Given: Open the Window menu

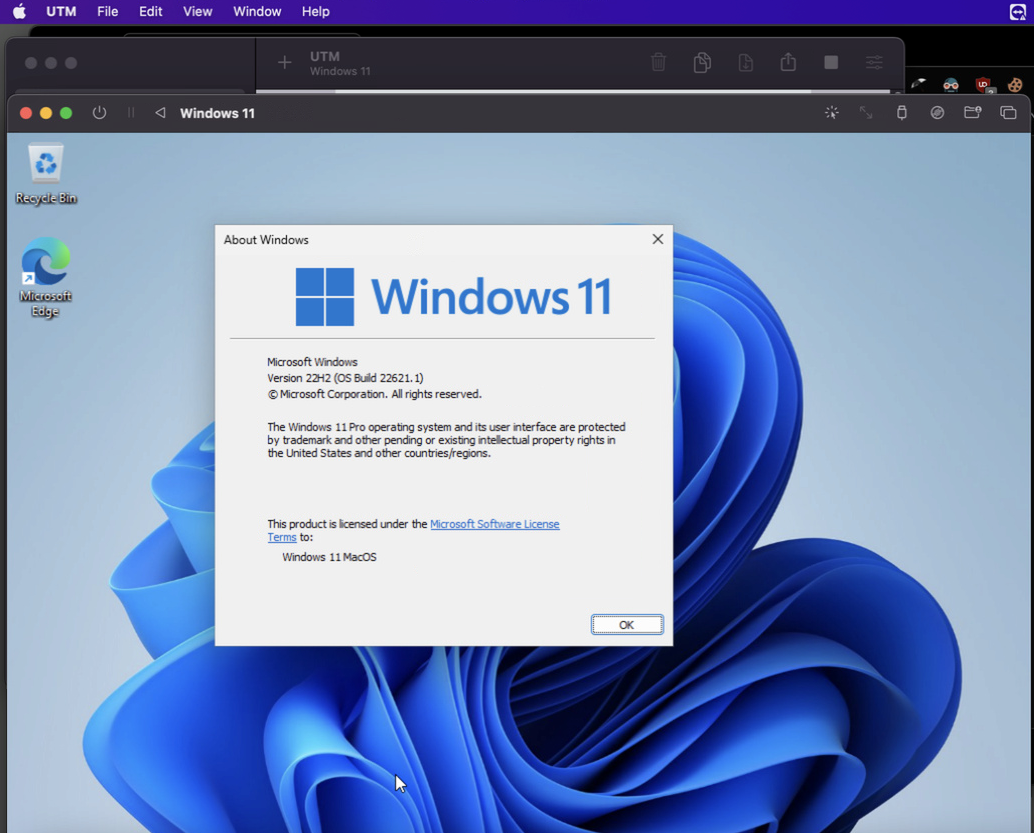Looking at the screenshot, I should click(257, 11).
